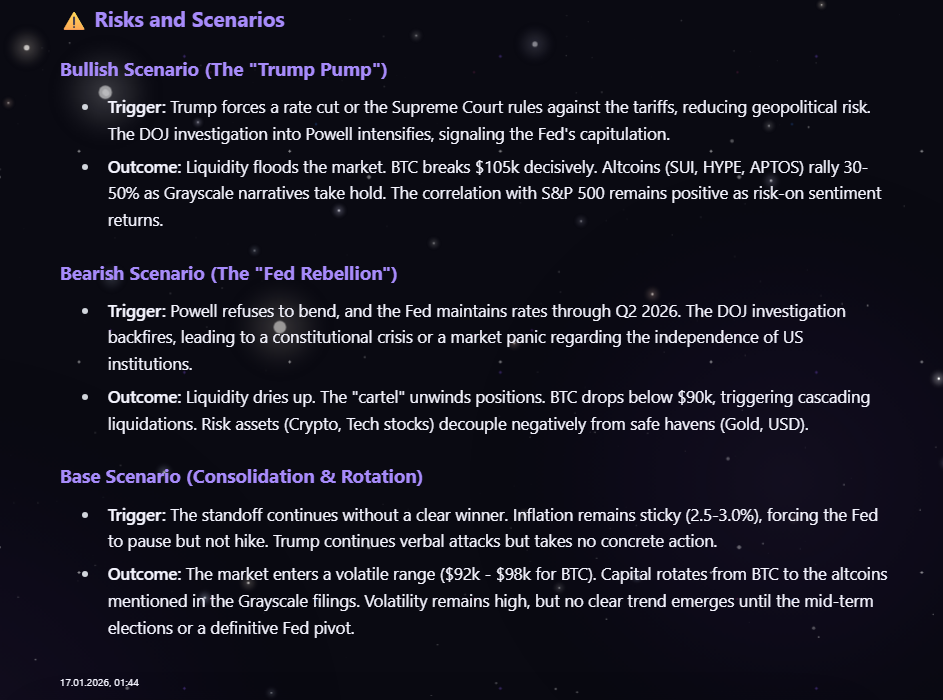This screenshot has width=943, height=700.
Task: Click the bold "Trigger:" label under Bearish Scenario
Action: (x=136, y=311)
